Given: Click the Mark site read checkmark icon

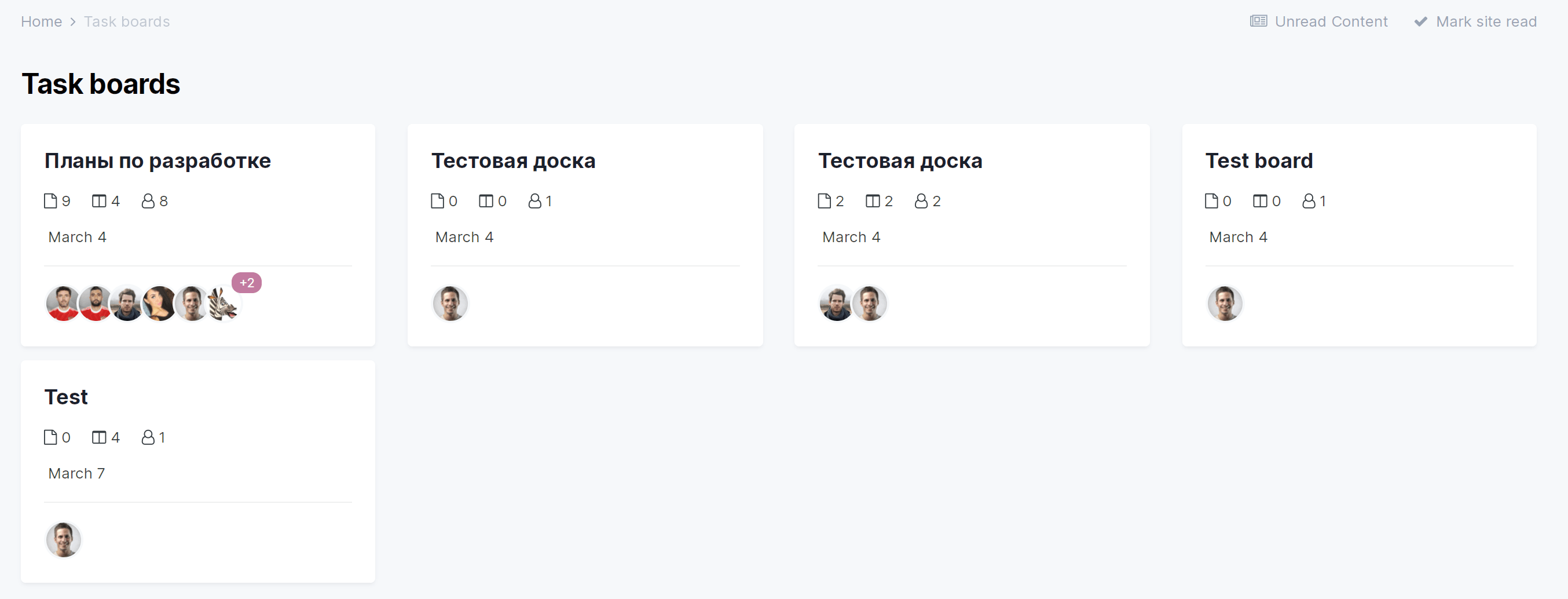Looking at the screenshot, I should coord(1420,22).
